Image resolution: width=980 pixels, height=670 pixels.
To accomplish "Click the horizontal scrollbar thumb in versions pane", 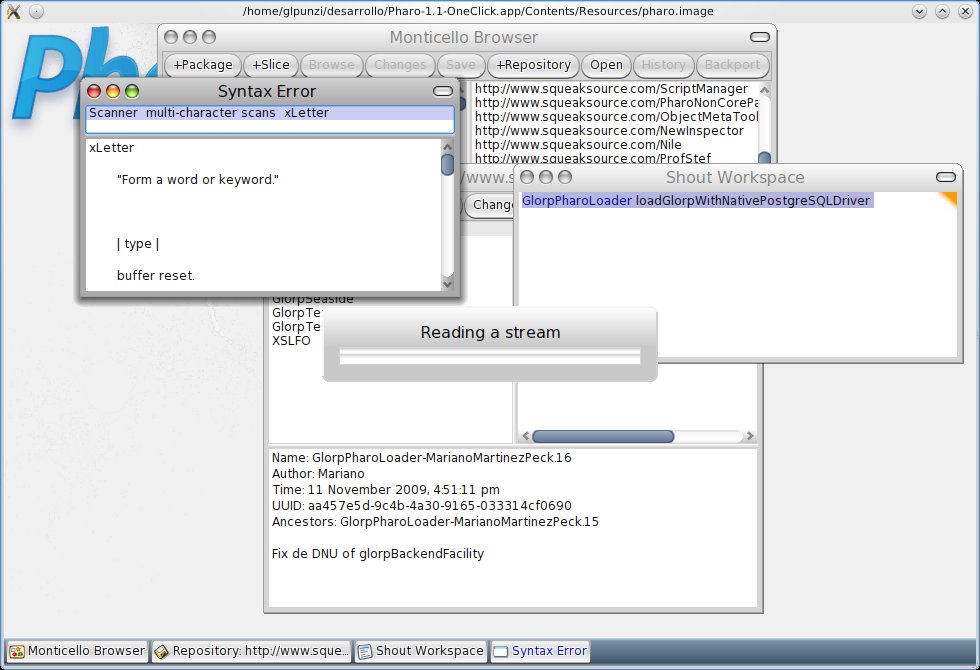I will tap(603, 436).
